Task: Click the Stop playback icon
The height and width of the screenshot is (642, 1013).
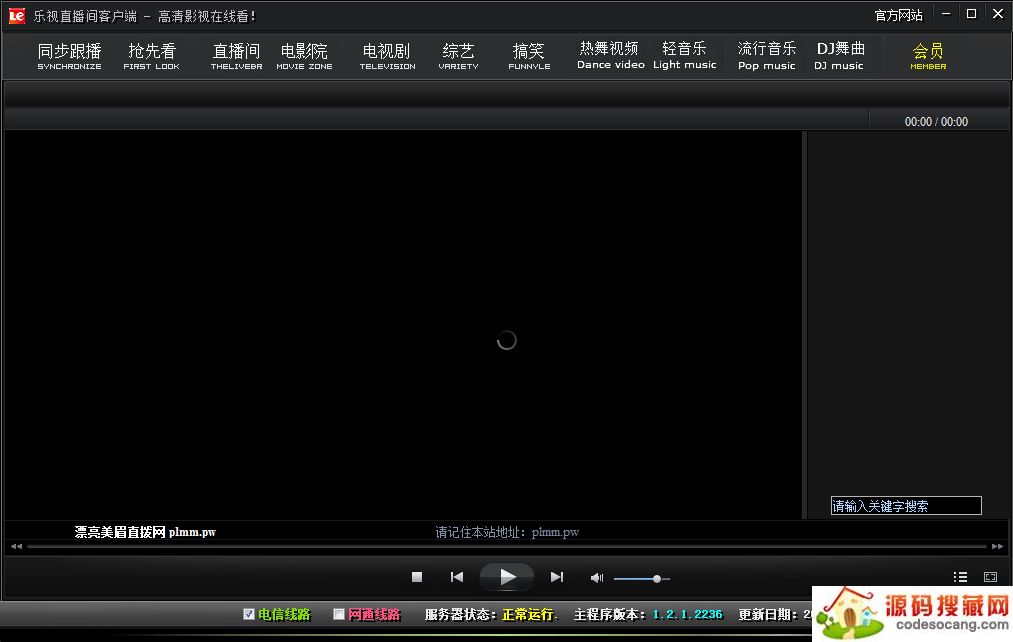Action: point(417,577)
